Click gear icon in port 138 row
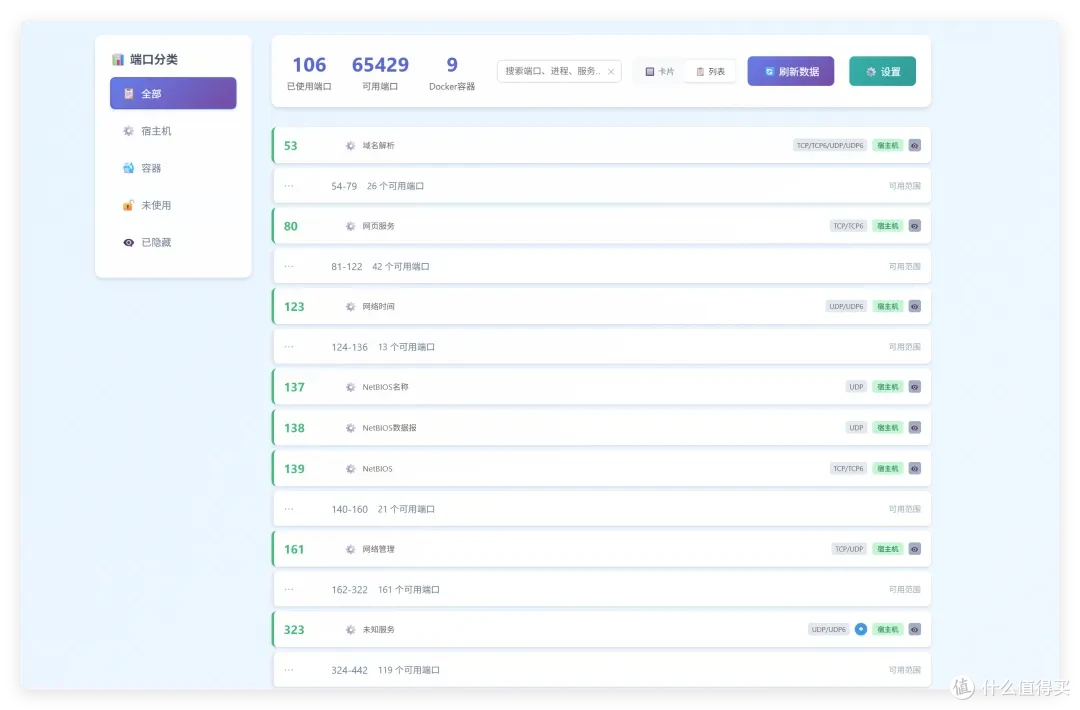This screenshot has height=710, width=1080. [351, 428]
